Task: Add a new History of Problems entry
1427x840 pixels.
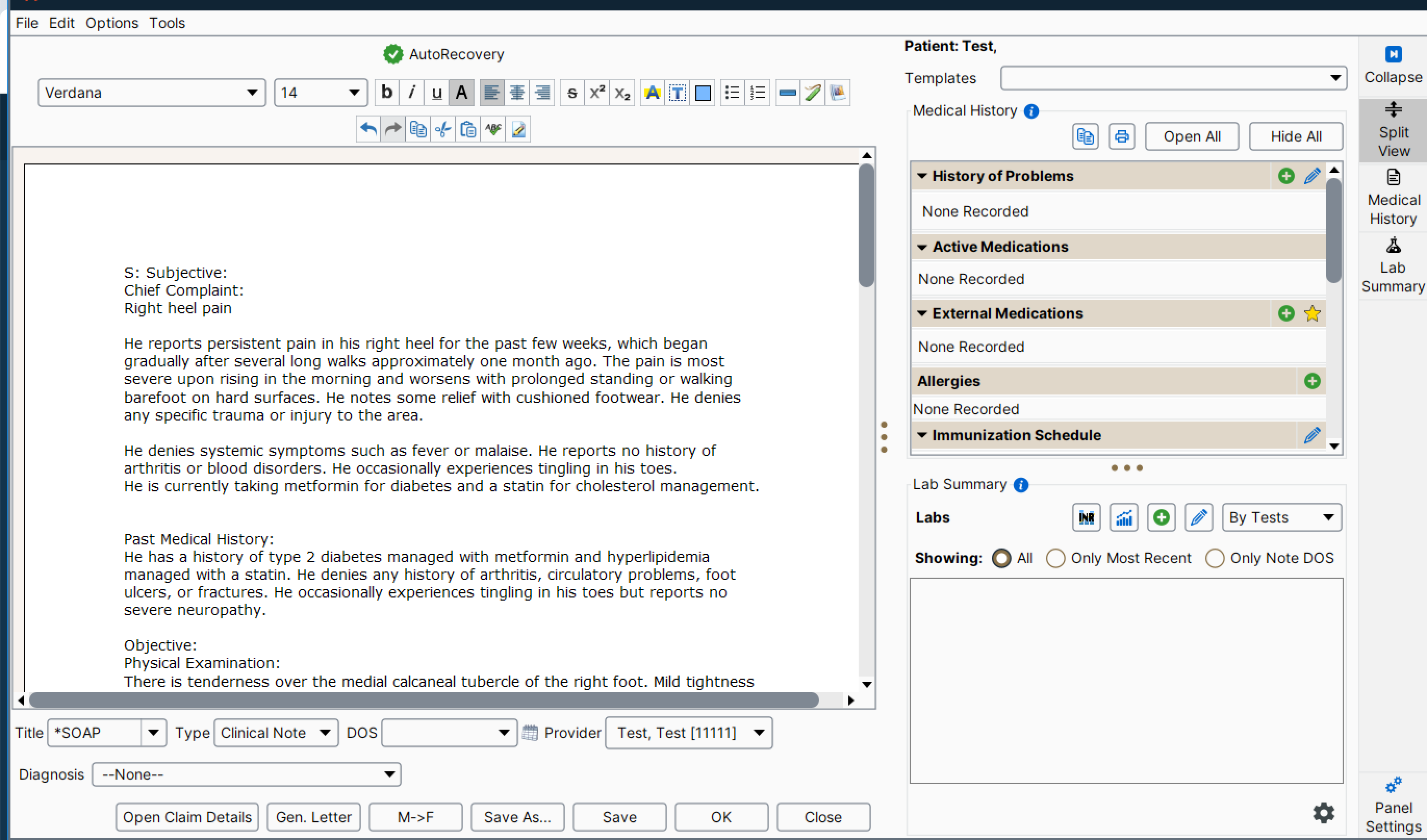Action: tap(1285, 176)
